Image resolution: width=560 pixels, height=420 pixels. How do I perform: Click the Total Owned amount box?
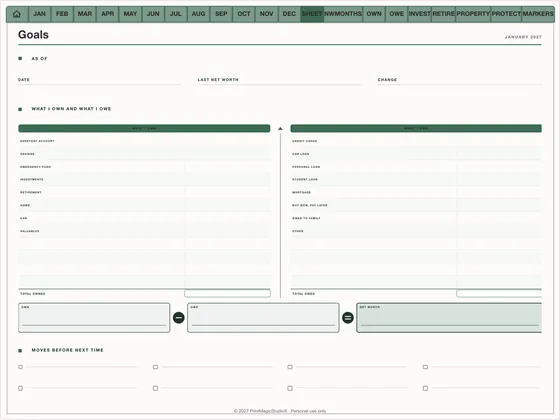pos(228,294)
